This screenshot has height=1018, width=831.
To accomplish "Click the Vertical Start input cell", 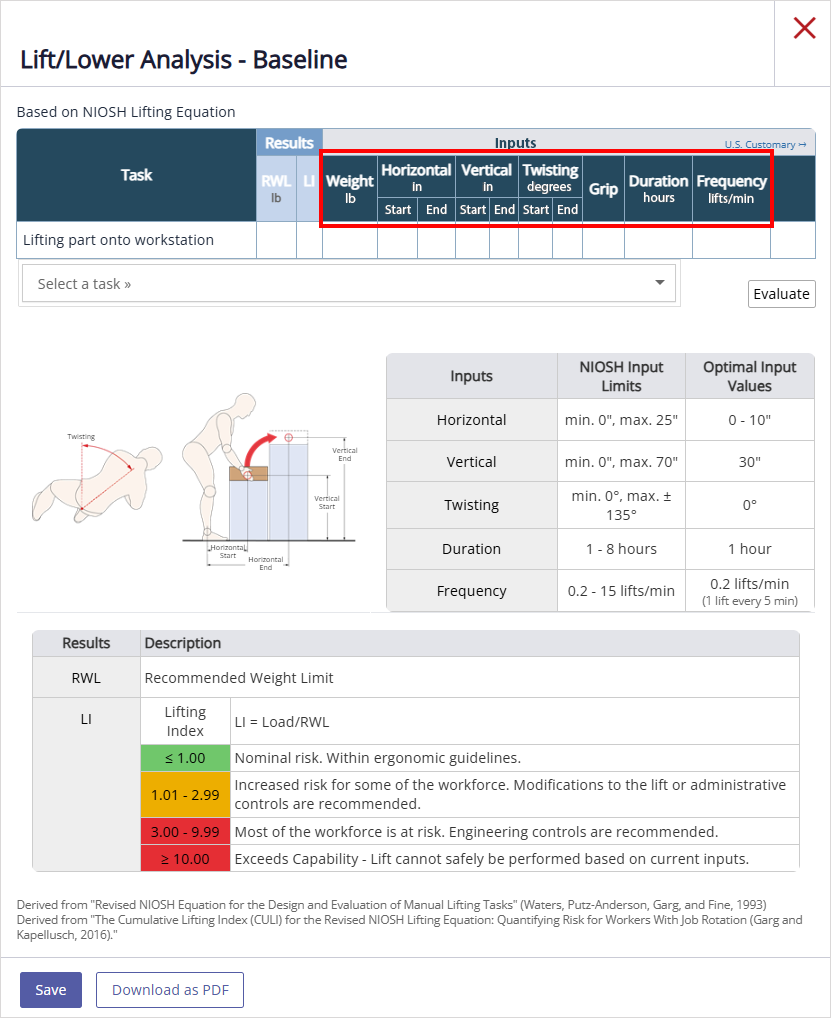I will tap(472, 240).
